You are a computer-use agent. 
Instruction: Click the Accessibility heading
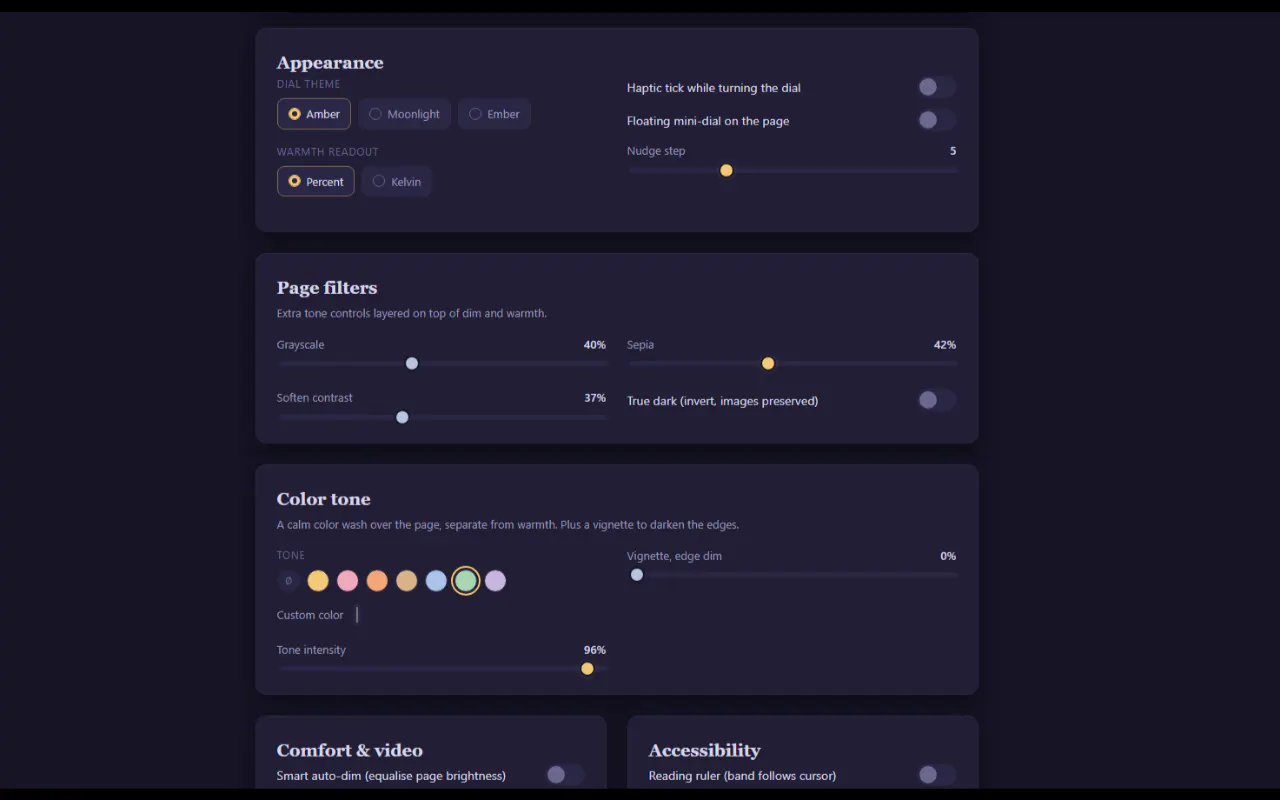point(704,750)
